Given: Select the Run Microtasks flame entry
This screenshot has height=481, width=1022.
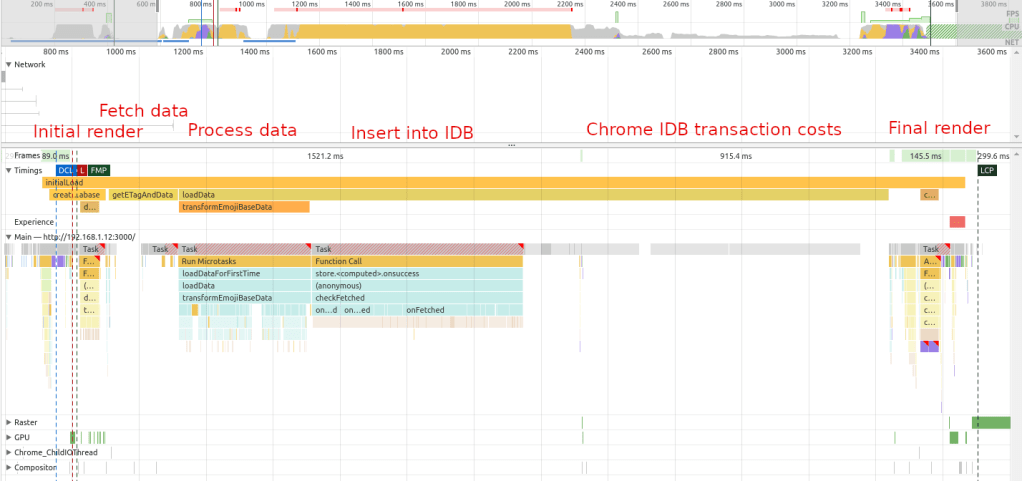Looking at the screenshot, I should (x=245, y=261).
